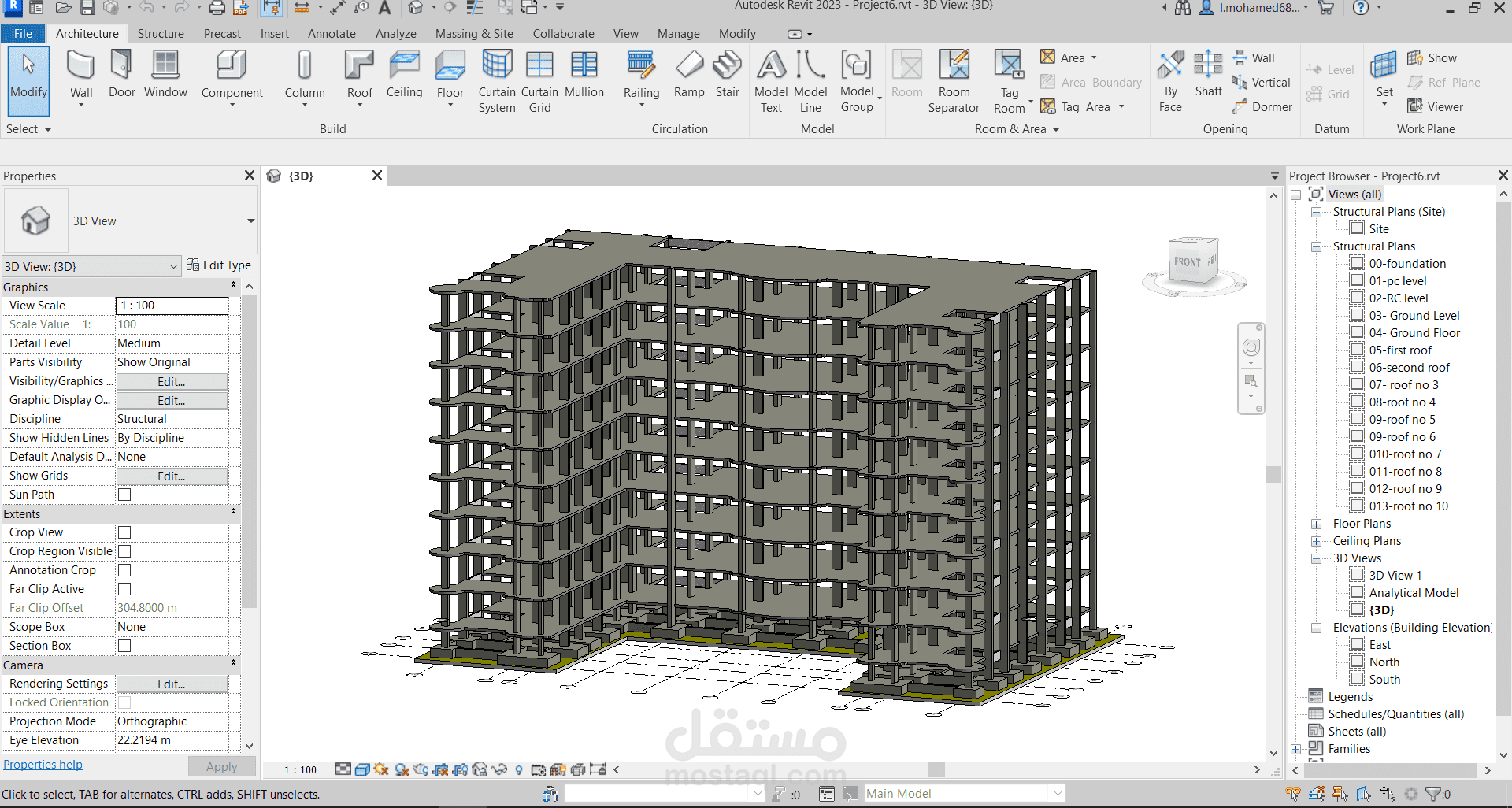Expand the Floor Plans tree node
Image resolution: width=1512 pixels, height=808 pixels.
point(1316,524)
